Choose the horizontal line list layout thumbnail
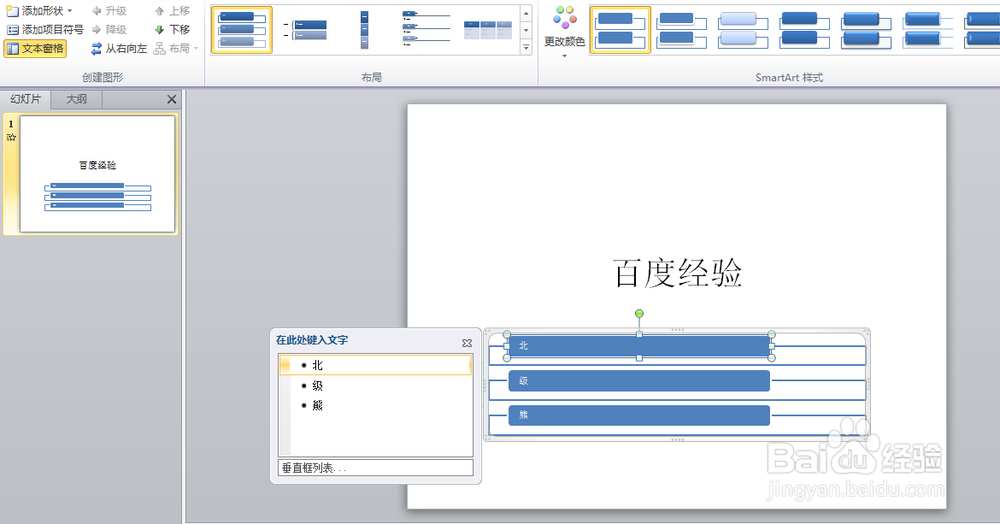 [x=425, y=30]
